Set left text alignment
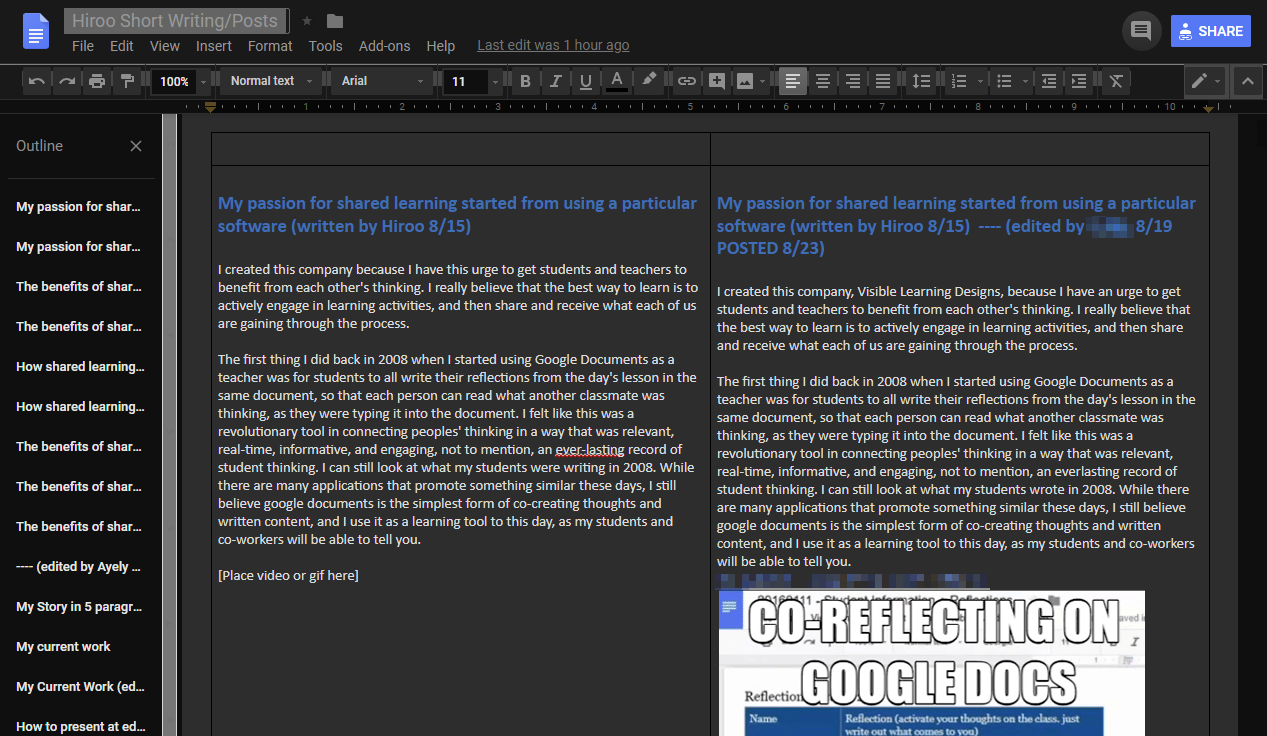This screenshot has height=736, width=1267. 792,81
